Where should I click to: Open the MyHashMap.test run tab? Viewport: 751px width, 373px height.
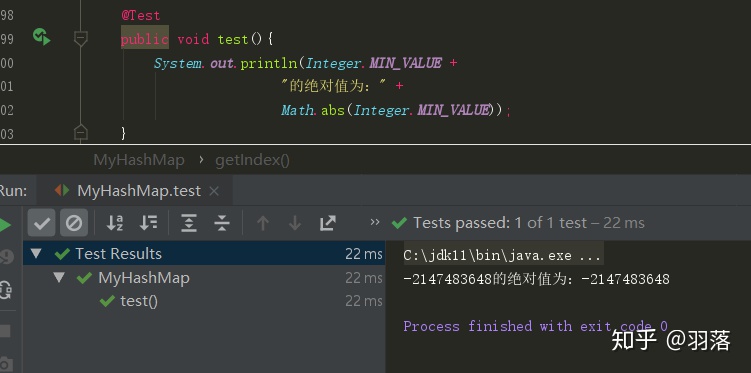(135, 191)
